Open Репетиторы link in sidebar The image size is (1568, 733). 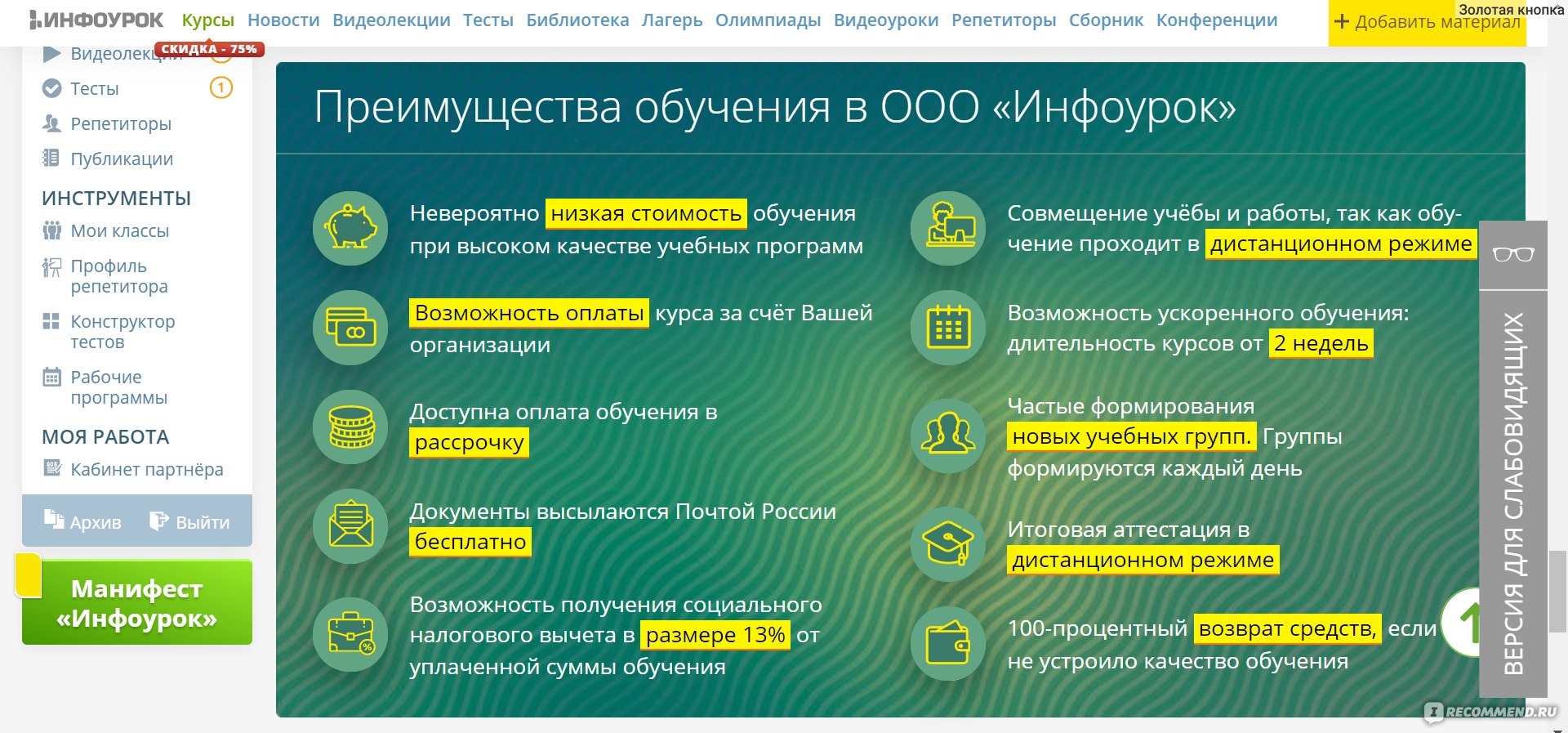tap(121, 123)
